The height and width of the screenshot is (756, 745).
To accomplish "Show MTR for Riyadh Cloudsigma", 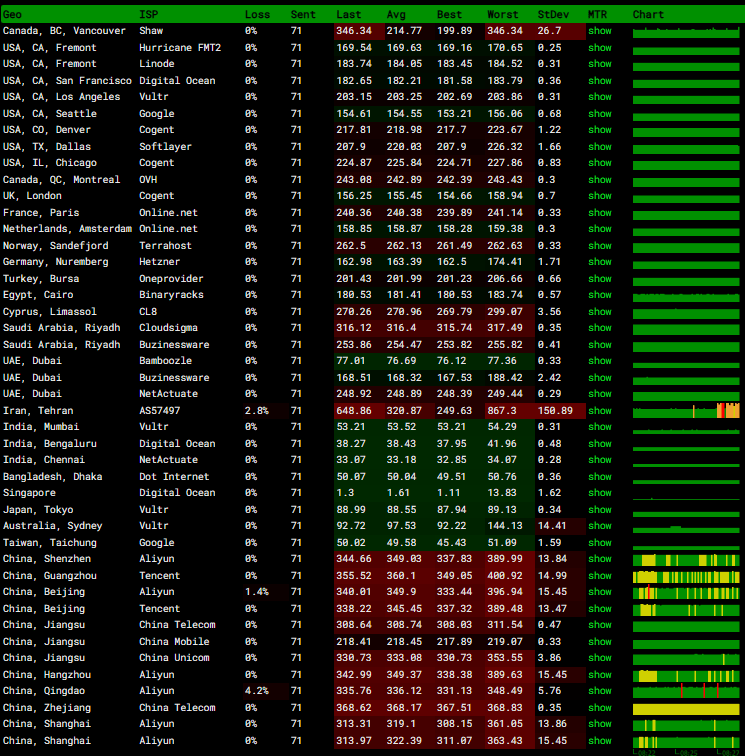I will (599, 328).
